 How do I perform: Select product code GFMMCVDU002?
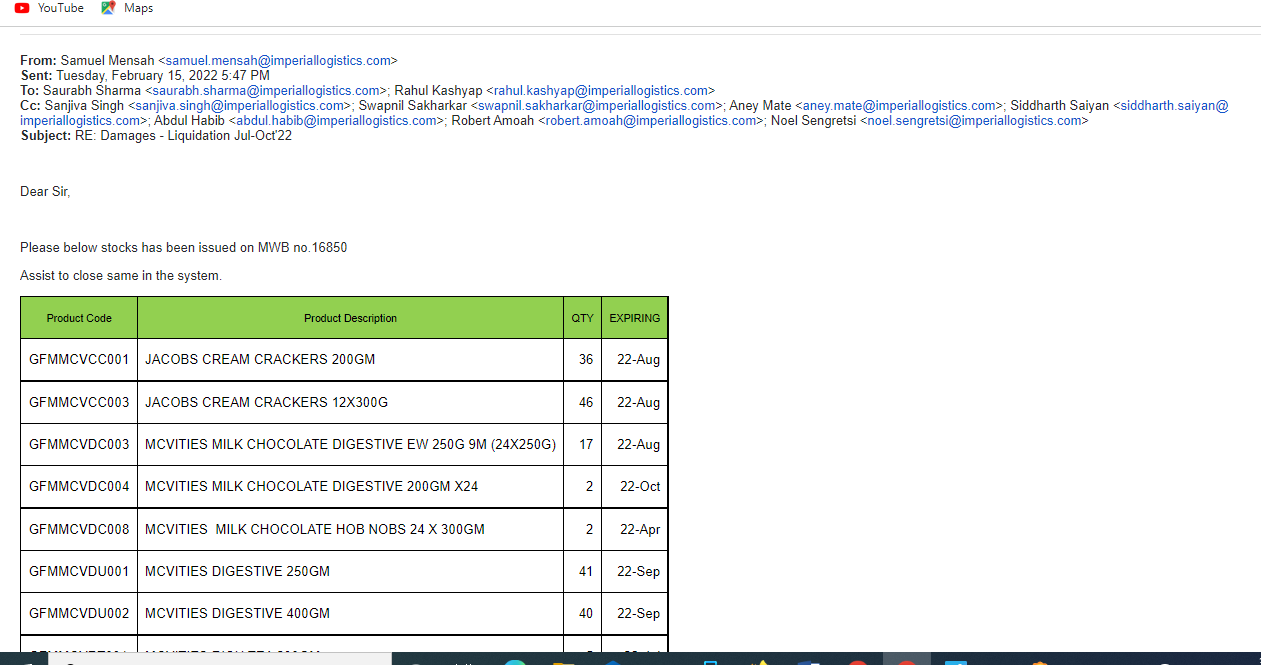pyautogui.click(x=79, y=614)
